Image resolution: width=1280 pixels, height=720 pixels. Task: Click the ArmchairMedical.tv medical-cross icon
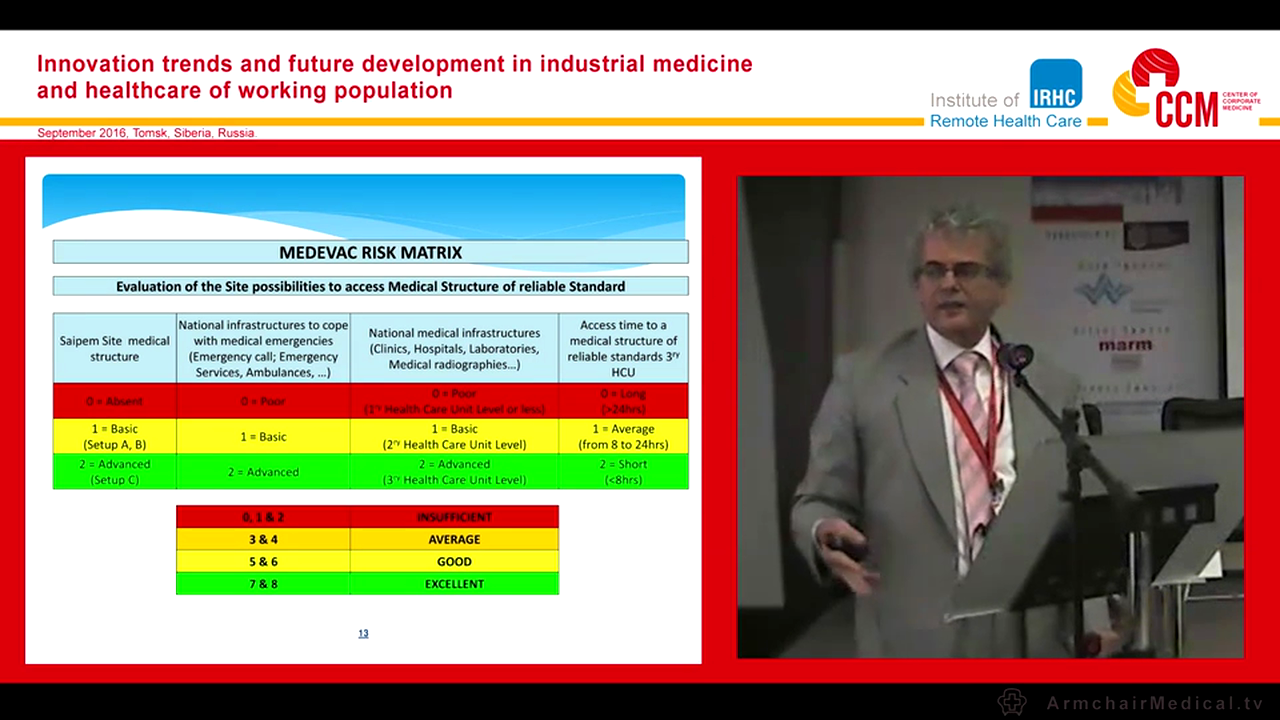click(1012, 701)
